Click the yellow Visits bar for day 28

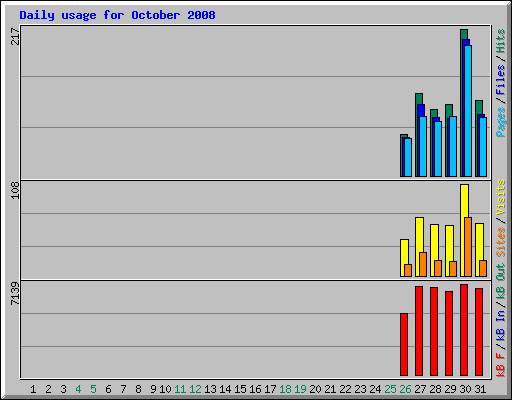point(434,242)
